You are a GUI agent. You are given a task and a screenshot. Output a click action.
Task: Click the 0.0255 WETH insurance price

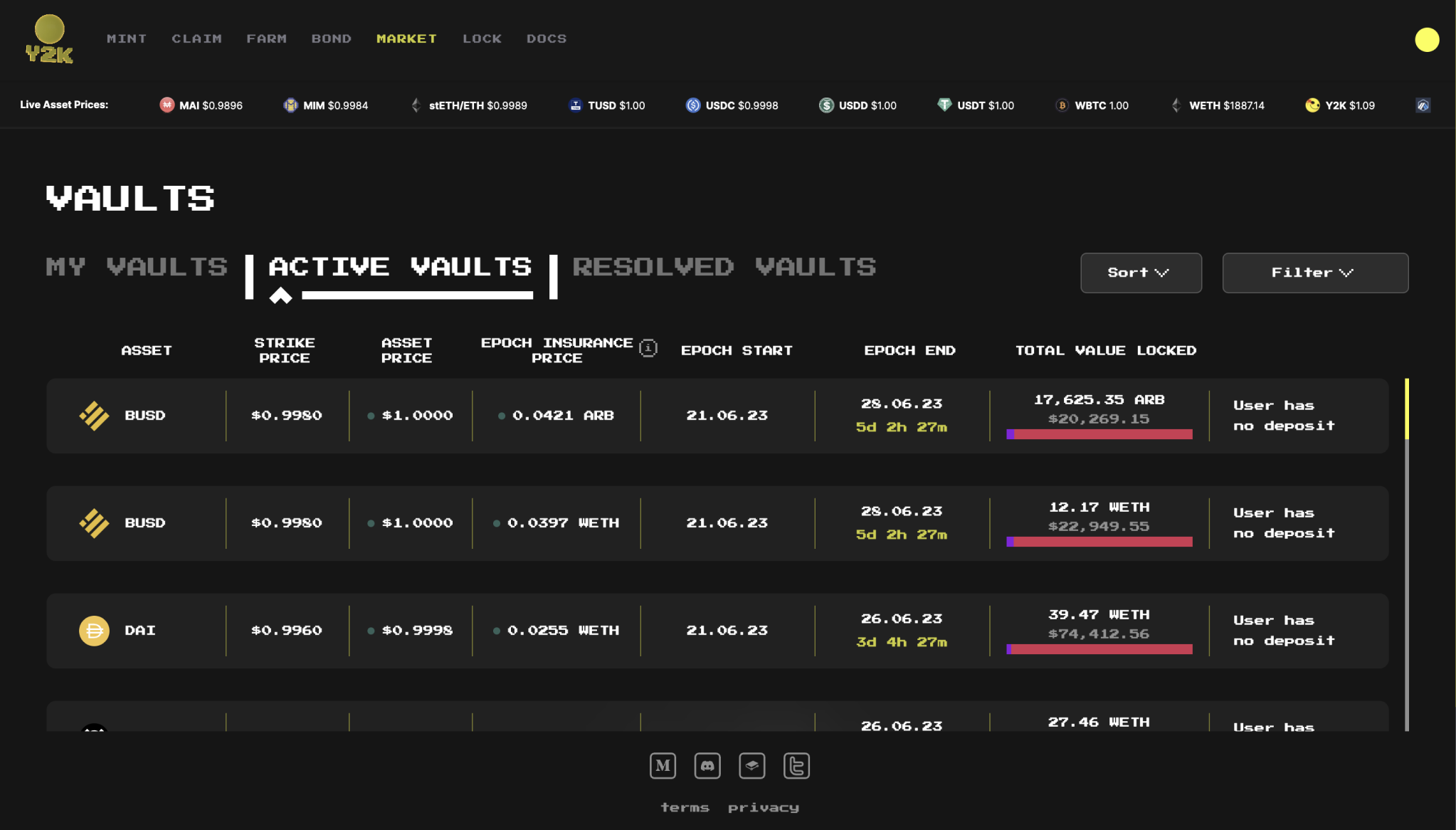pyautogui.click(x=562, y=631)
